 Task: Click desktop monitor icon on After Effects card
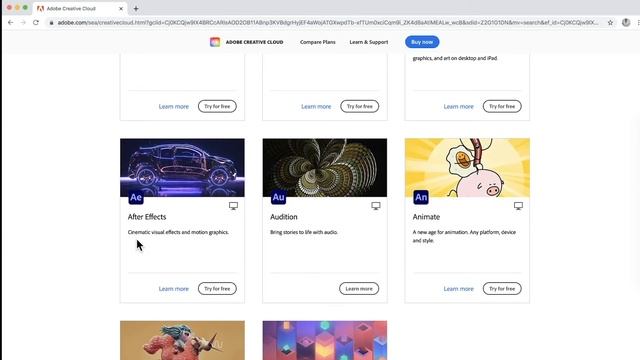pos(233,206)
